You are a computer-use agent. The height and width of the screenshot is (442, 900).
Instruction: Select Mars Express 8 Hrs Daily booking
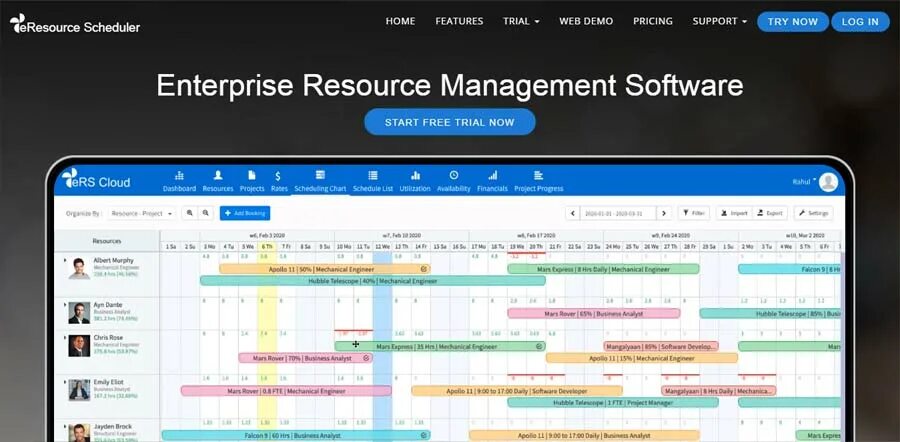pos(603,269)
